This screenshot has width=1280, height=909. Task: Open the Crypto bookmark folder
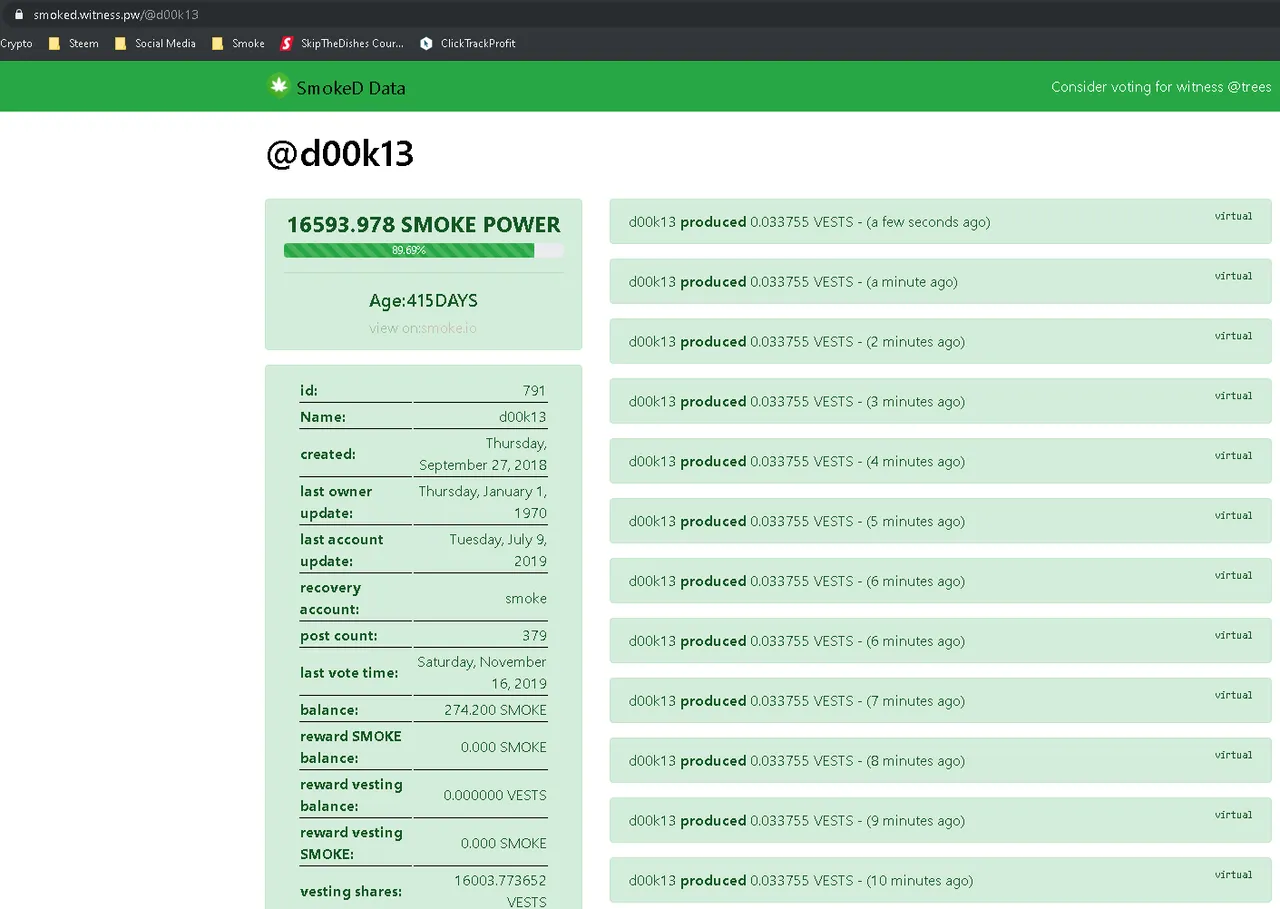[x=16, y=43]
